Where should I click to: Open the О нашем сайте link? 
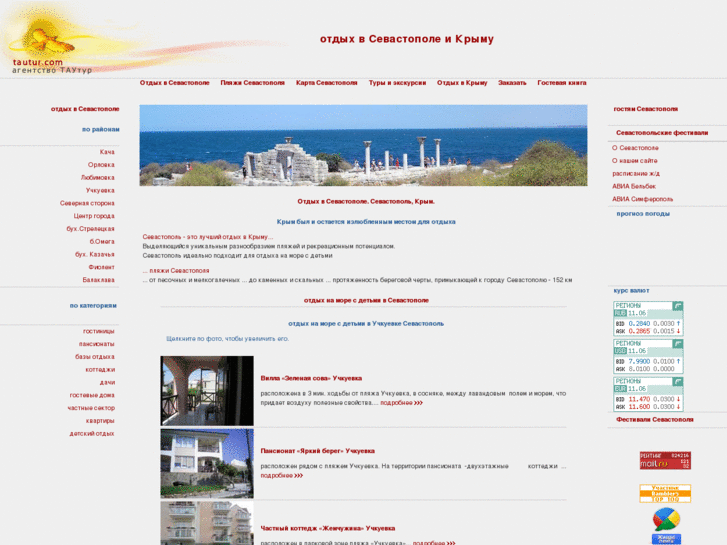coord(634,160)
